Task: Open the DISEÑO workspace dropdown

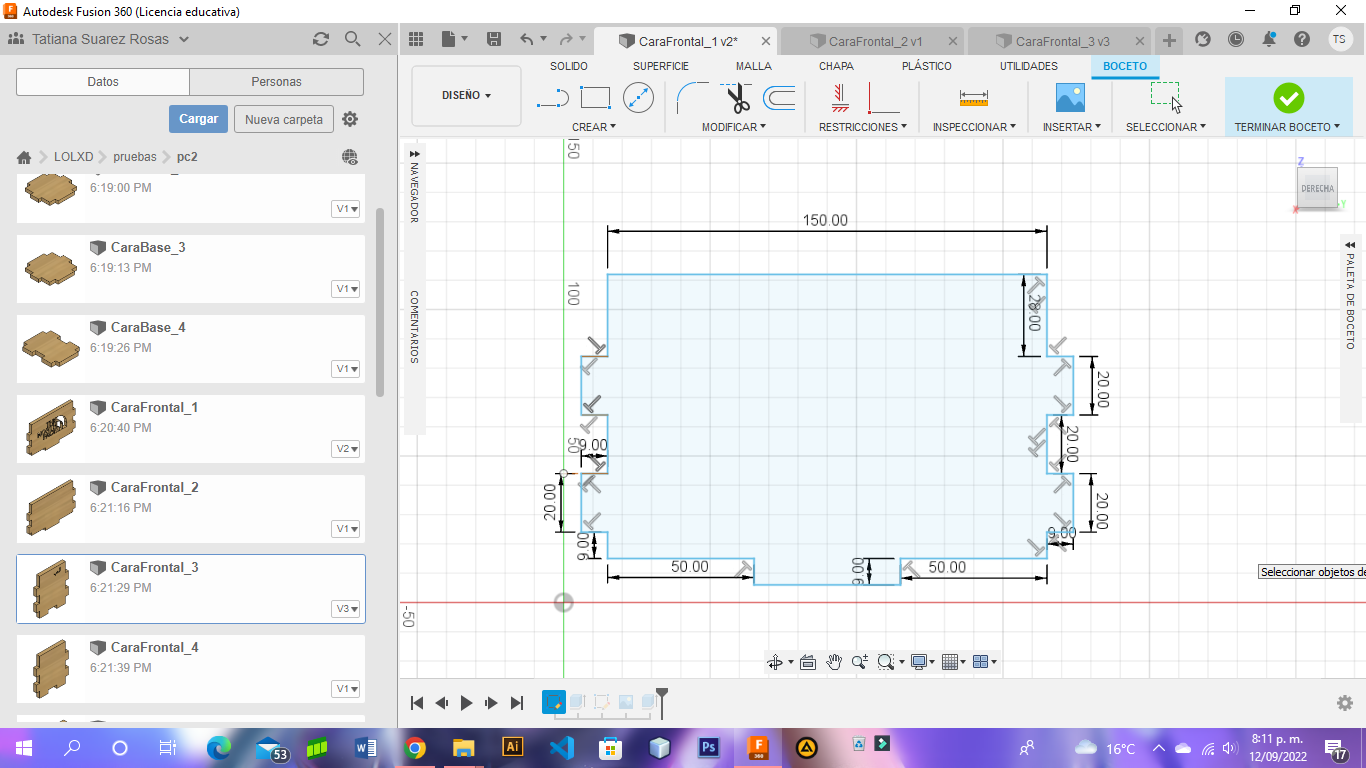Action: click(x=466, y=96)
